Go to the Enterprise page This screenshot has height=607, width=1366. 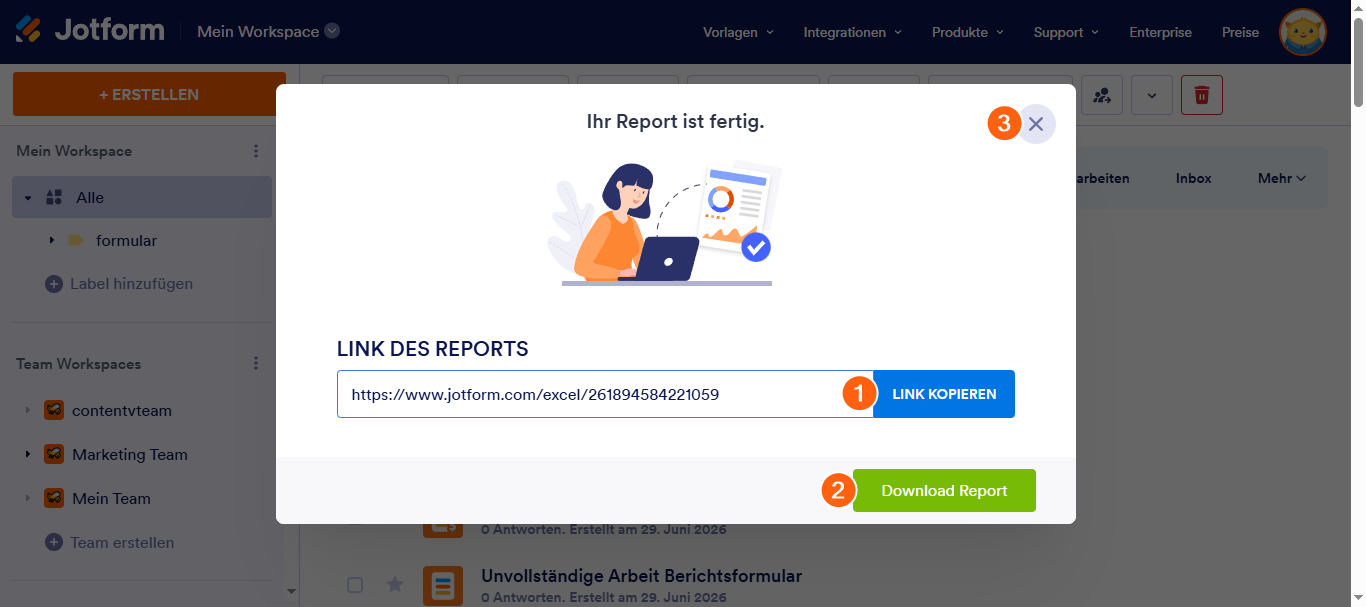[x=1160, y=32]
